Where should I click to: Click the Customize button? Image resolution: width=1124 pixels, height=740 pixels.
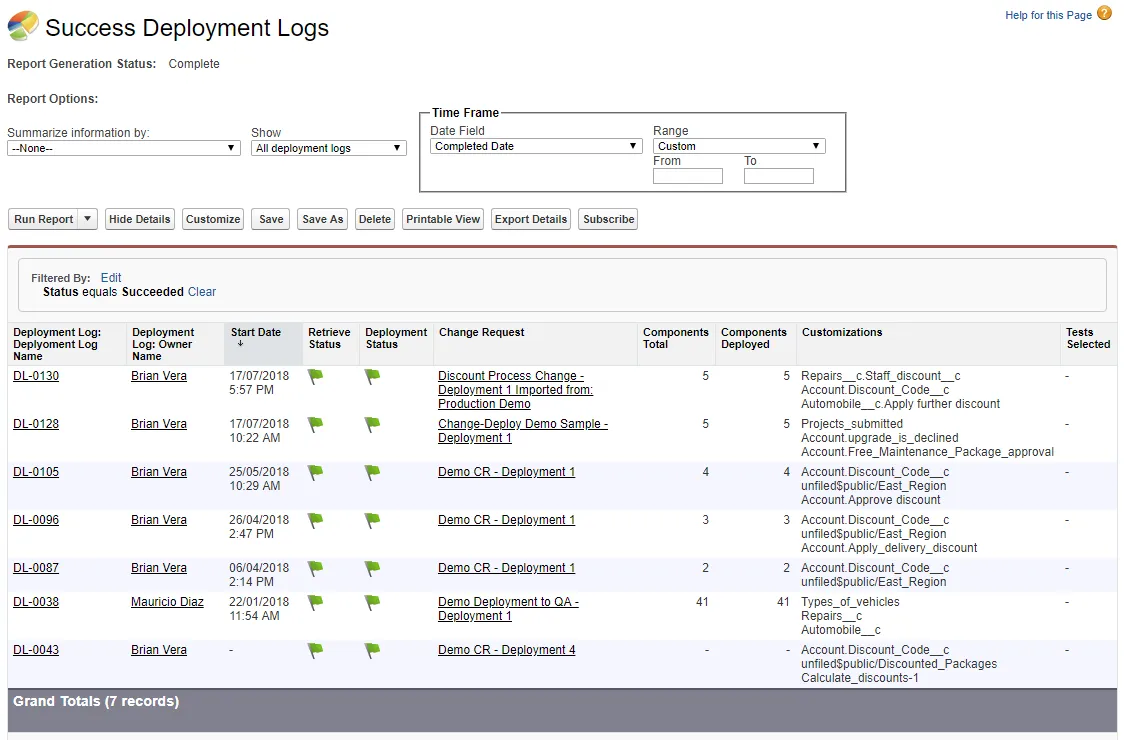click(x=213, y=219)
